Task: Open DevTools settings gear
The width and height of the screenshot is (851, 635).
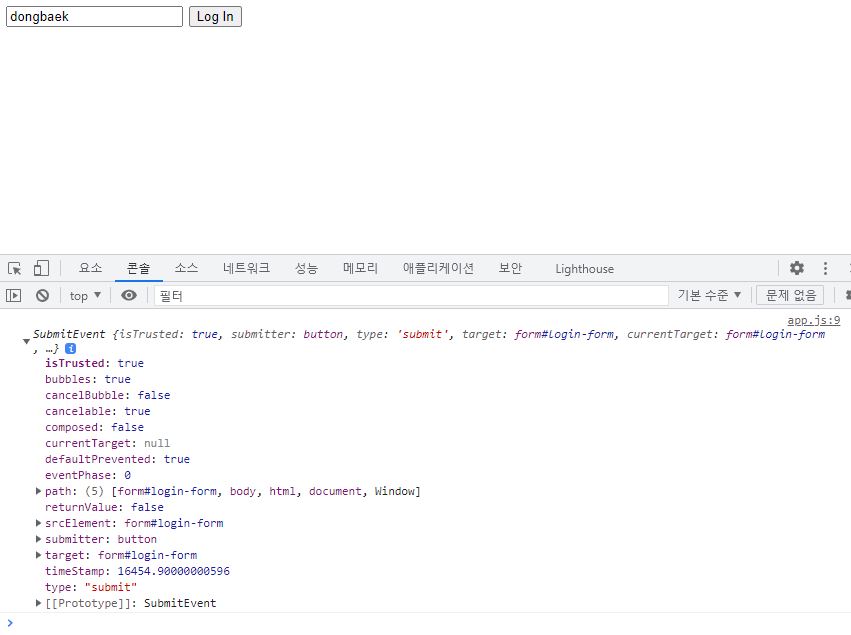Action: click(797, 268)
